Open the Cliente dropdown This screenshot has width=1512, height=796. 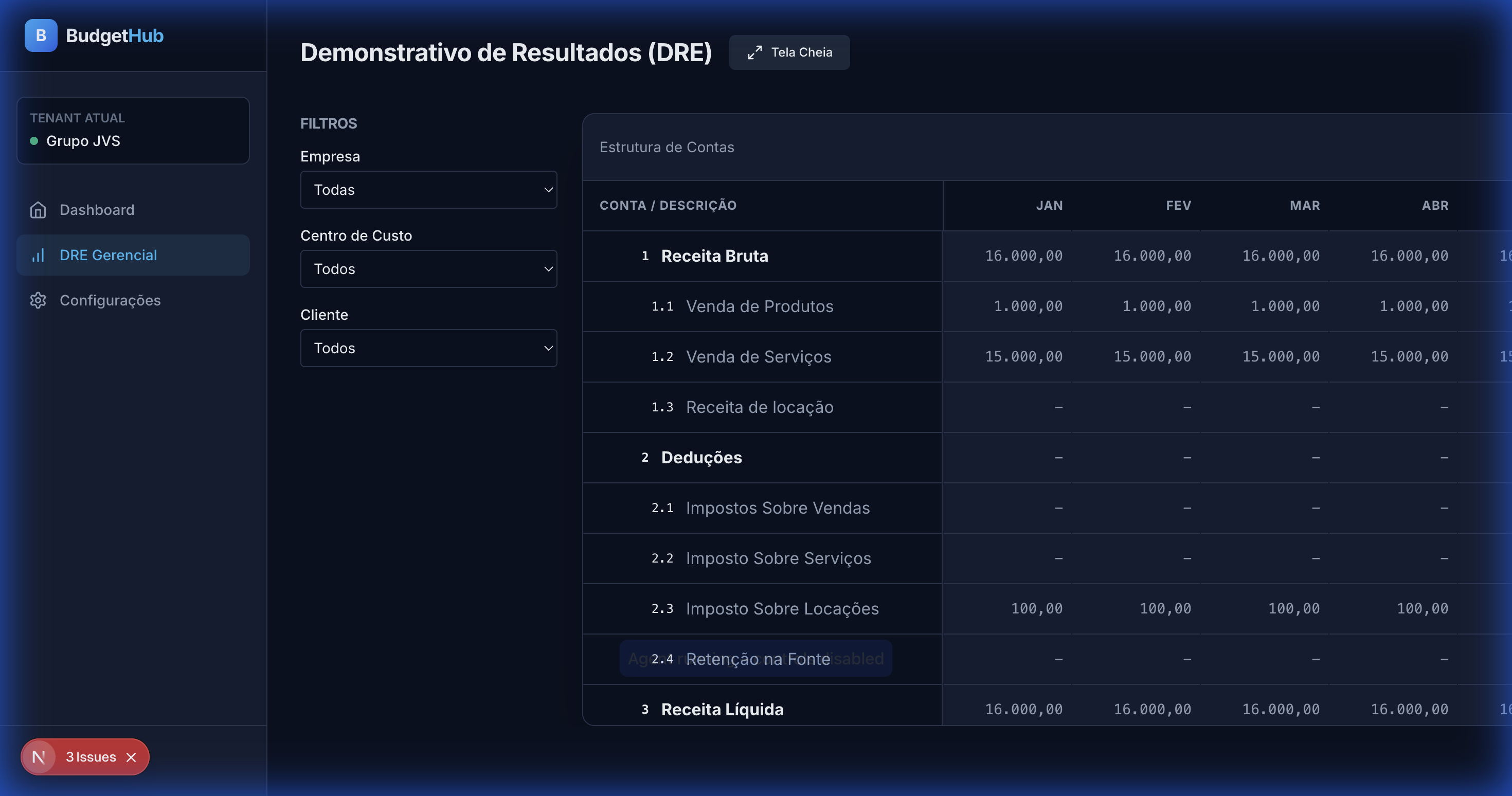coord(428,348)
